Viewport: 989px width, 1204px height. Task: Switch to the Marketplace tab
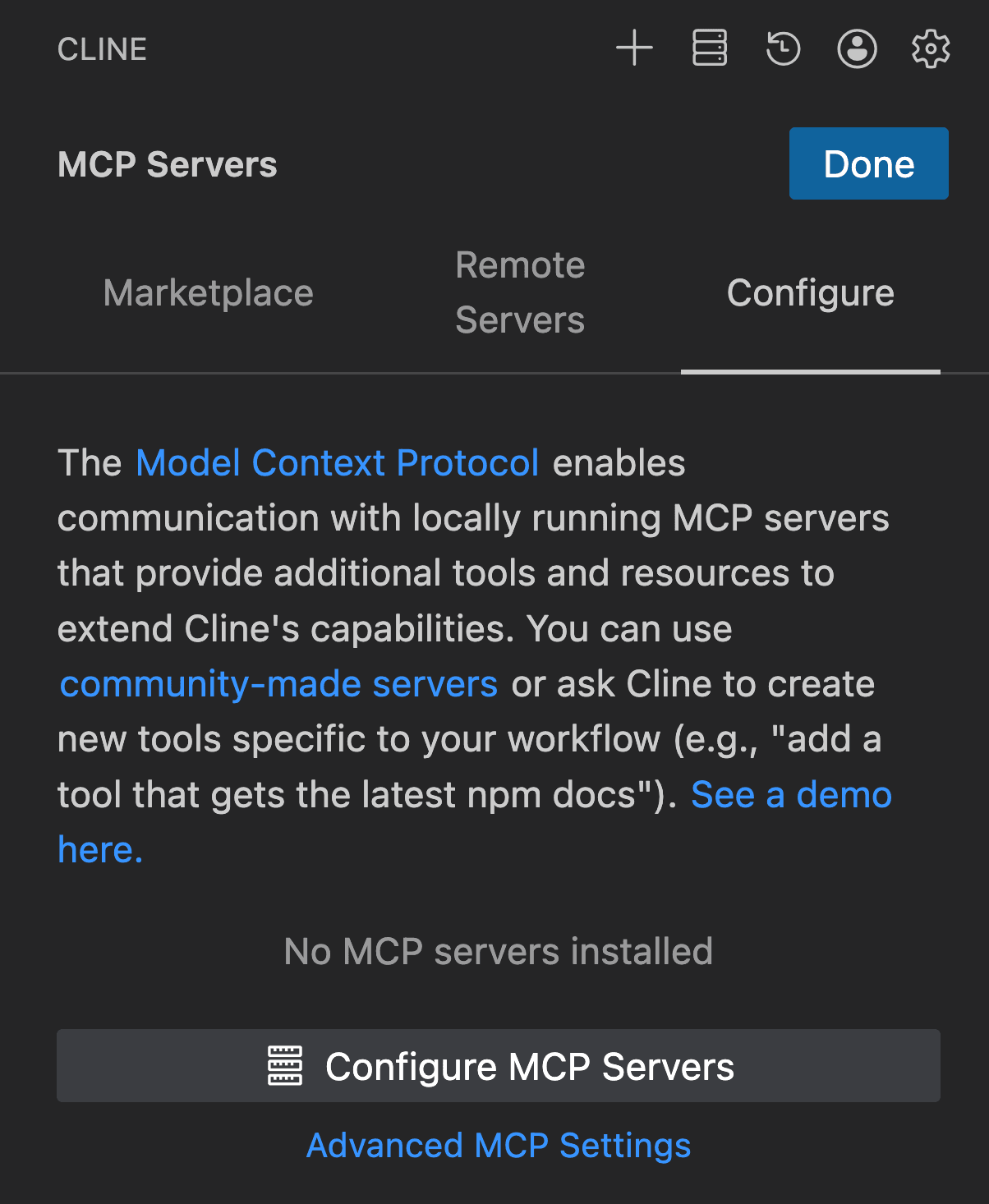tap(208, 292)
